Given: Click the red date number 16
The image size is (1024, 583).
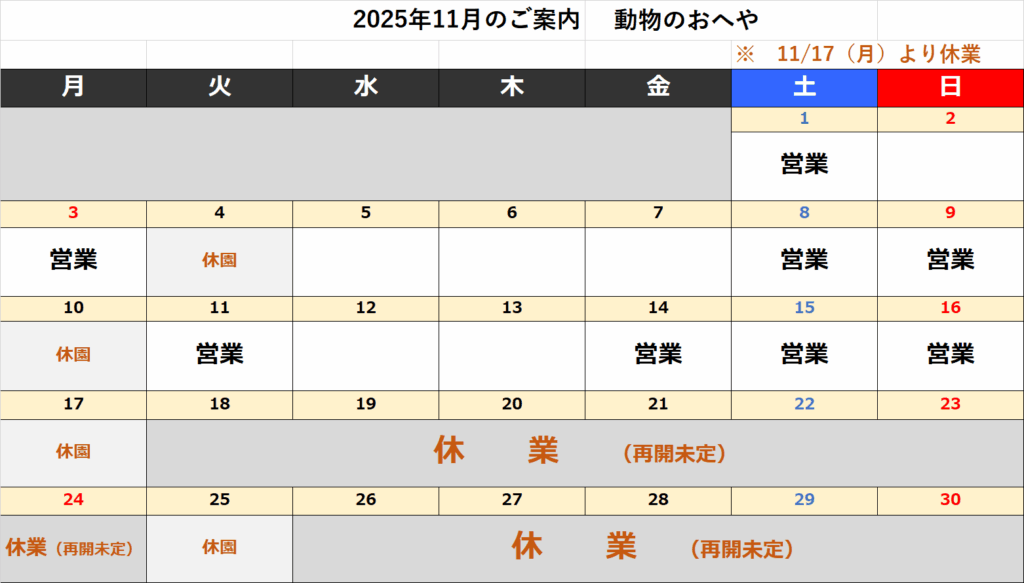Looking at the screenshot, I should 950,308.
